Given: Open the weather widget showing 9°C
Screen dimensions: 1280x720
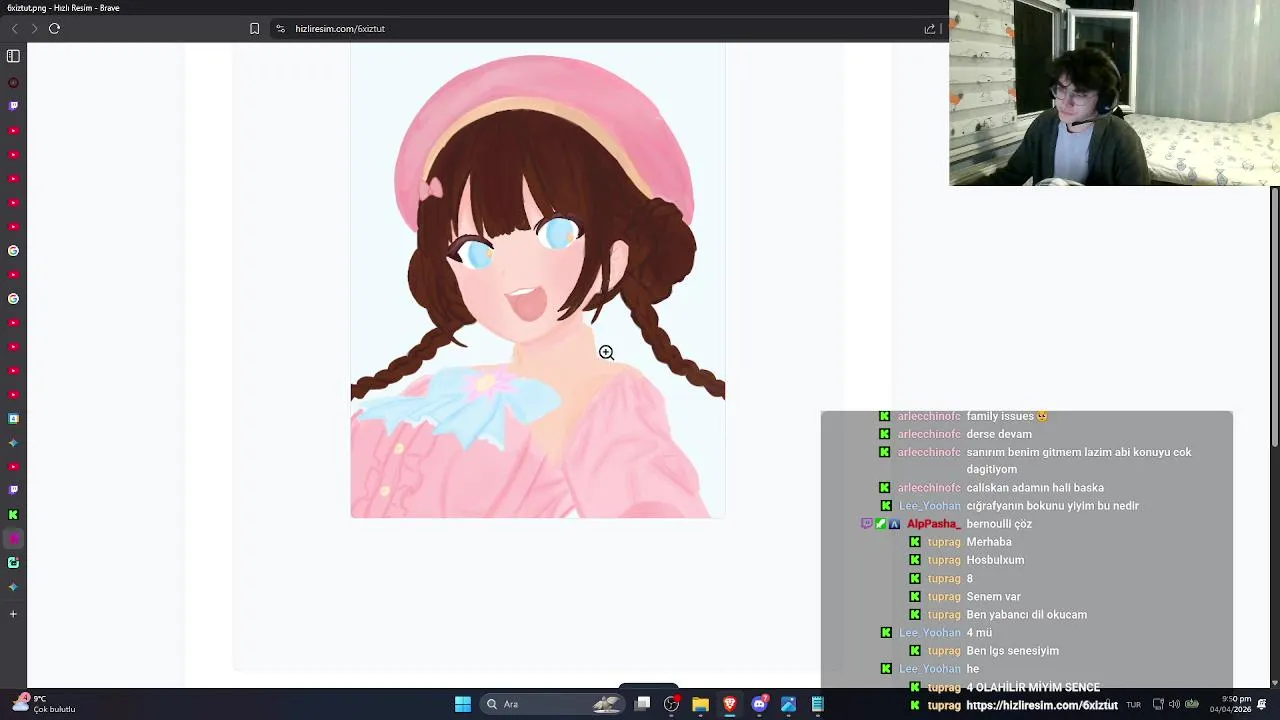Looking at the screenshot, I should tap(45, 704).
